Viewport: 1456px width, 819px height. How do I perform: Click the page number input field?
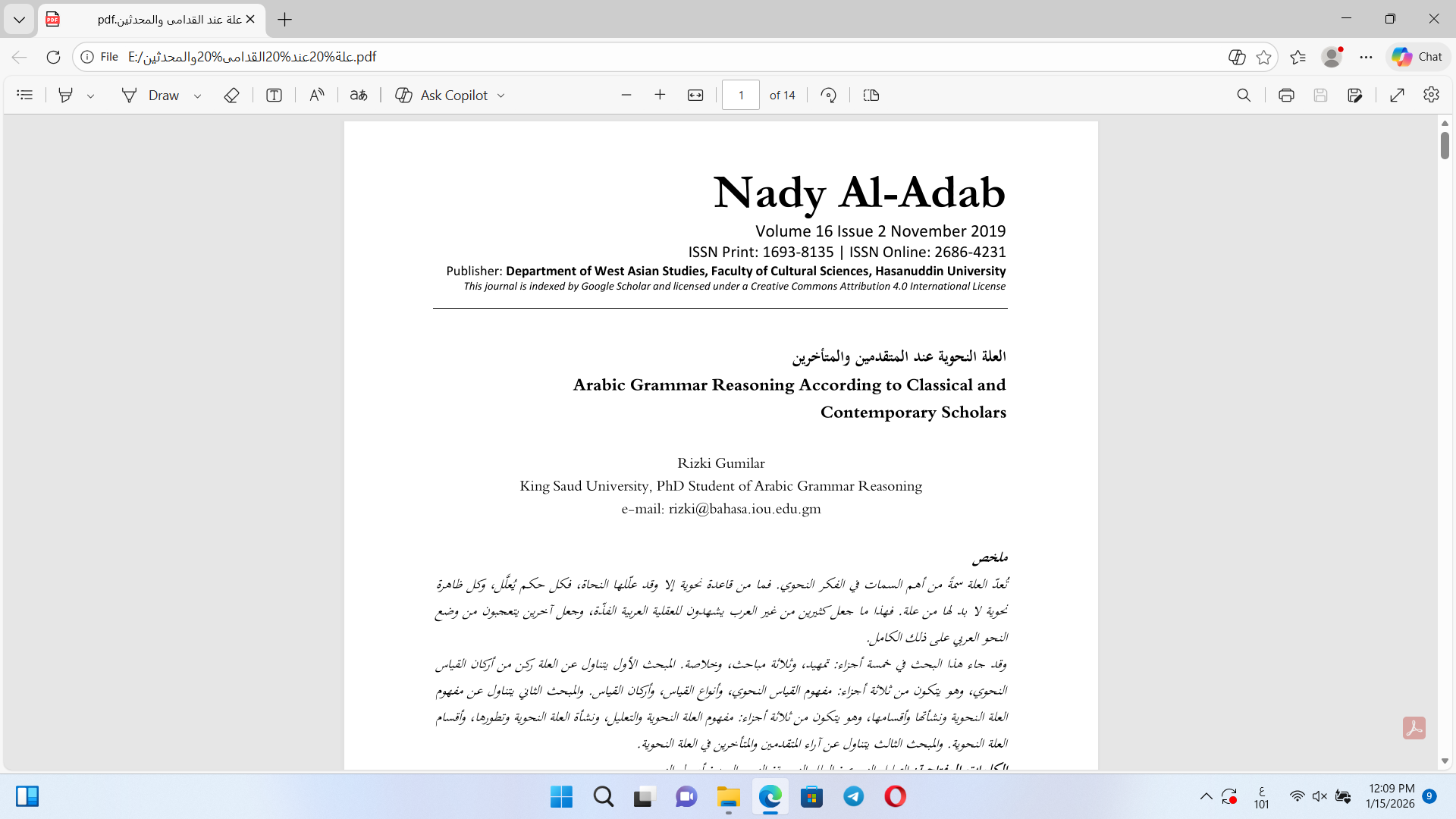click(x=741, y=95)
